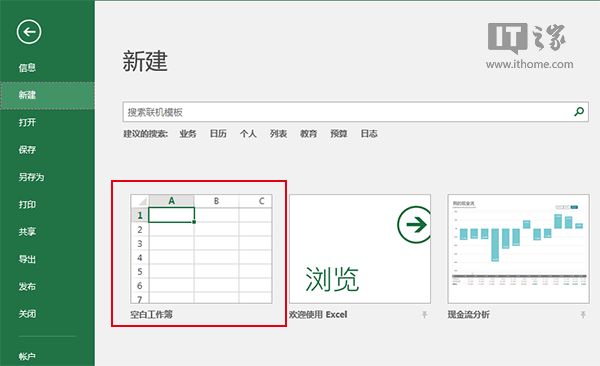The image size is (600, 366).
Task: Search suggested category 日历
Action: (218, 134)
